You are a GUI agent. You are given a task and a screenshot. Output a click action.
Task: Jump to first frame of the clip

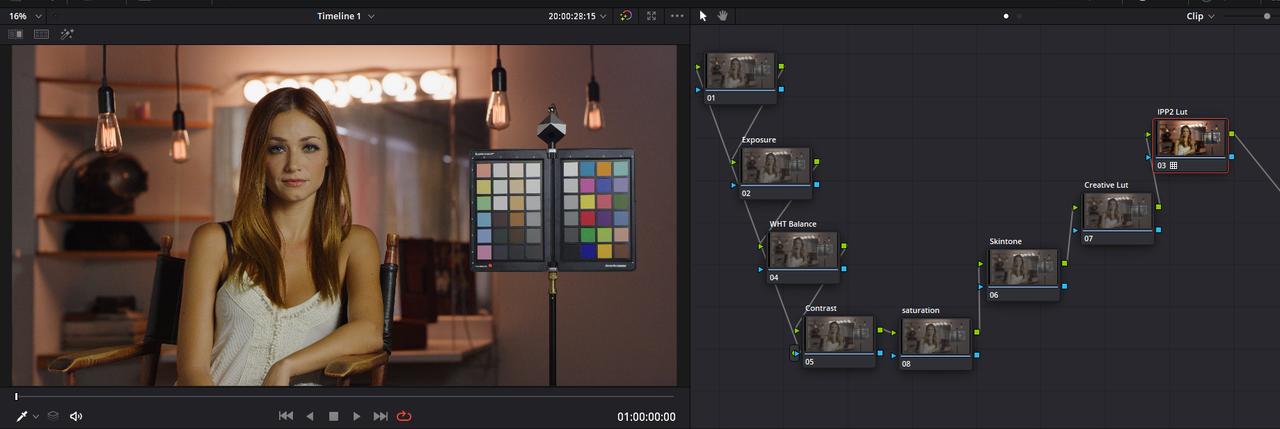[285, 416]
